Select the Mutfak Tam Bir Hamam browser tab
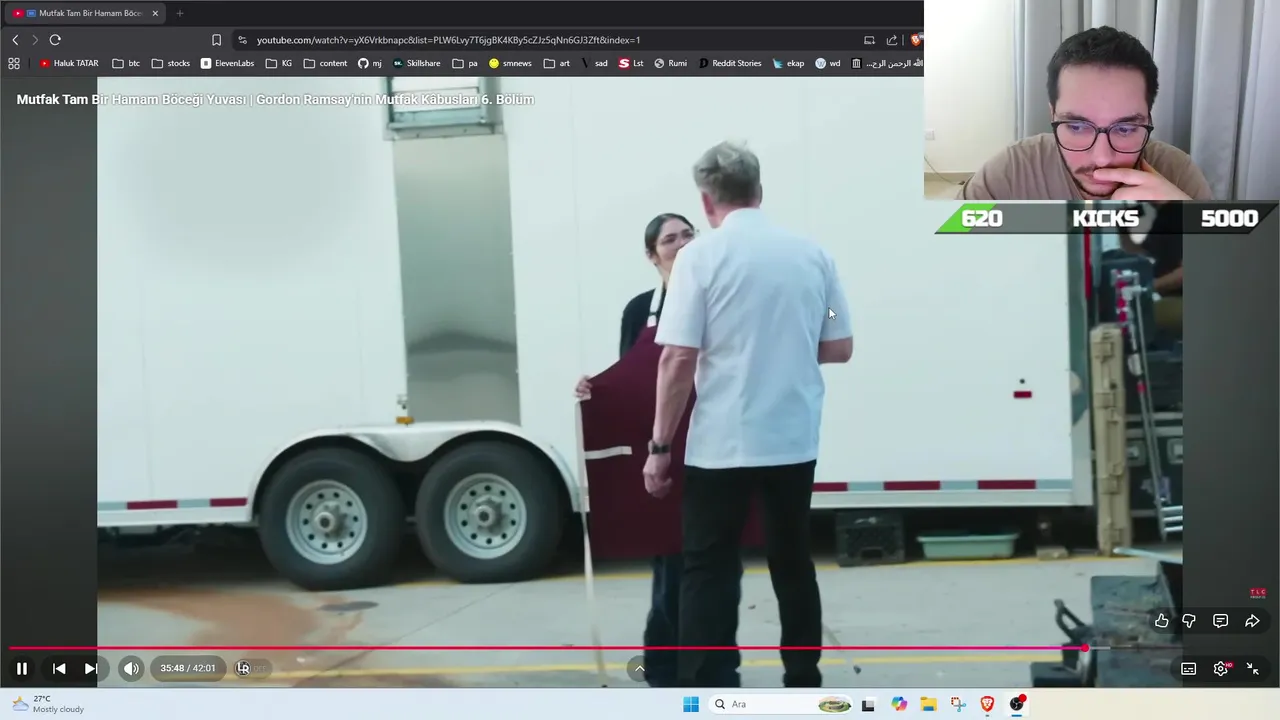 click(84, 13)
